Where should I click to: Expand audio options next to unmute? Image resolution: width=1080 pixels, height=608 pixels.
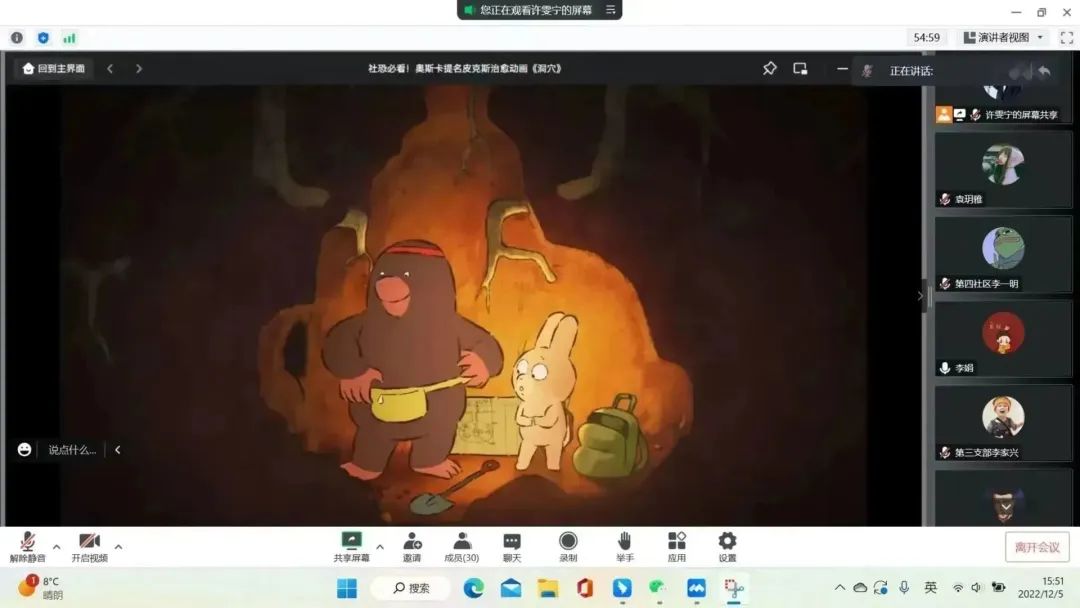tap(56, 547)
